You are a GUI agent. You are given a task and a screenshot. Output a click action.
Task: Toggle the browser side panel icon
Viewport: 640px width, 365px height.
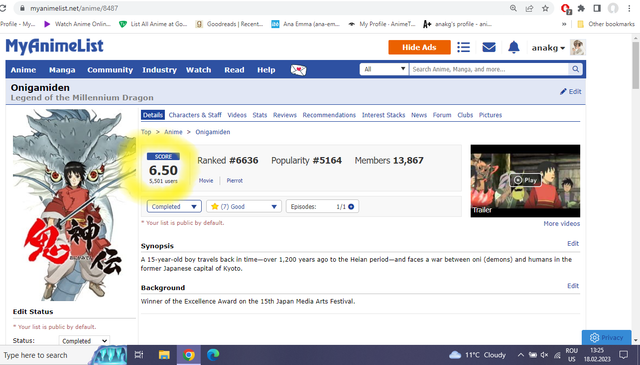tap(597, 8)
